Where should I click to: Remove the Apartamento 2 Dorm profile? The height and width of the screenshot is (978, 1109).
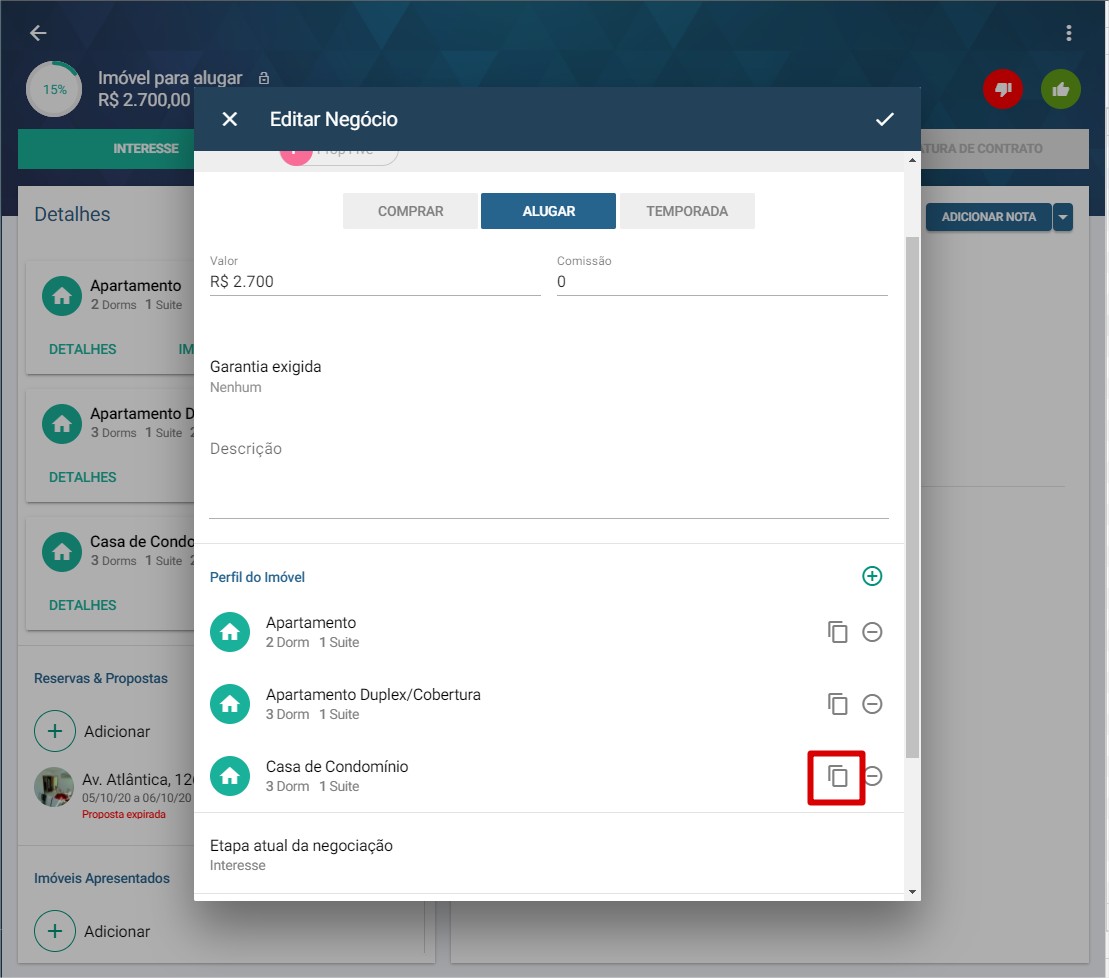pos(872,631)
